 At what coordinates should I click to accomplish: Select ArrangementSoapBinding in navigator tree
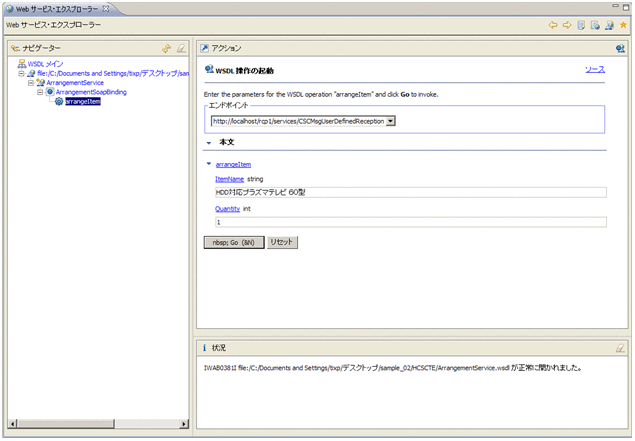click(91, 92)
